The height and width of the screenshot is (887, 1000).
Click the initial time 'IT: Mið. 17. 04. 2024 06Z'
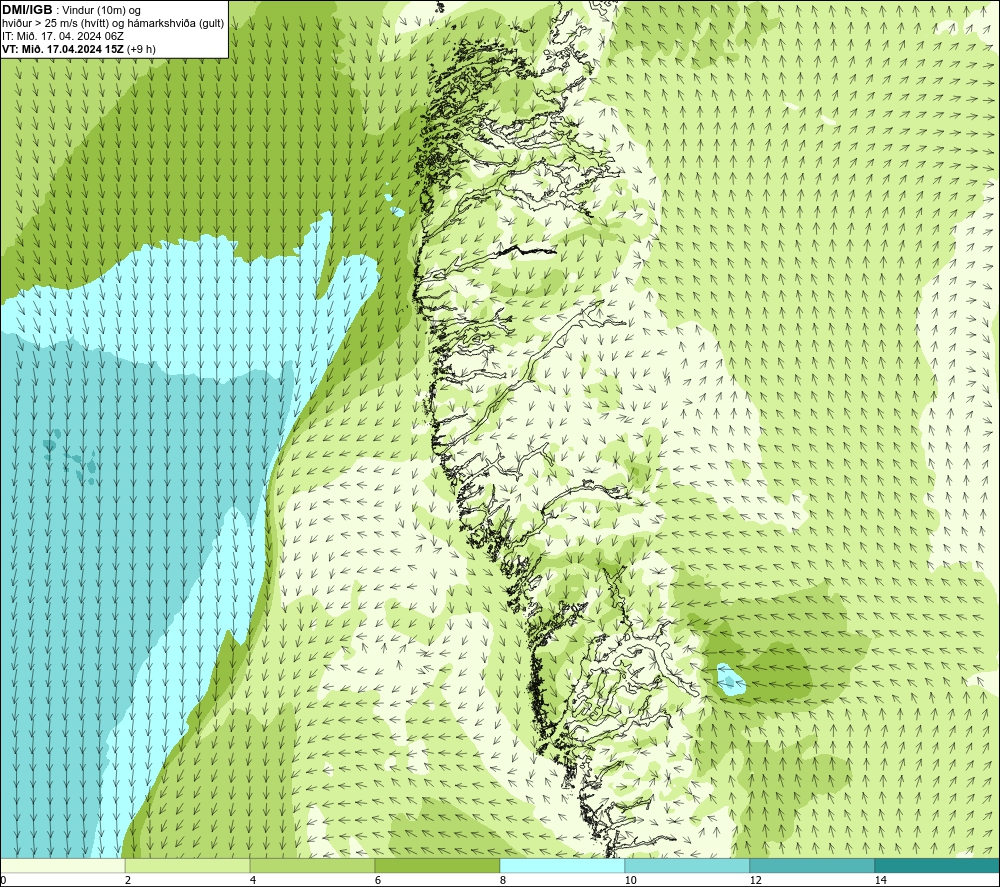(x=62, y=36)
